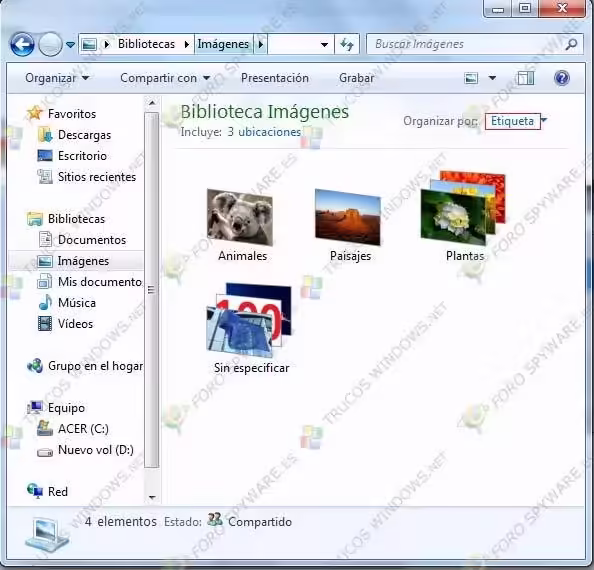Choose Grabar in the toolbar
Viewport: 594px width, 570px height.
click(356, 78)
